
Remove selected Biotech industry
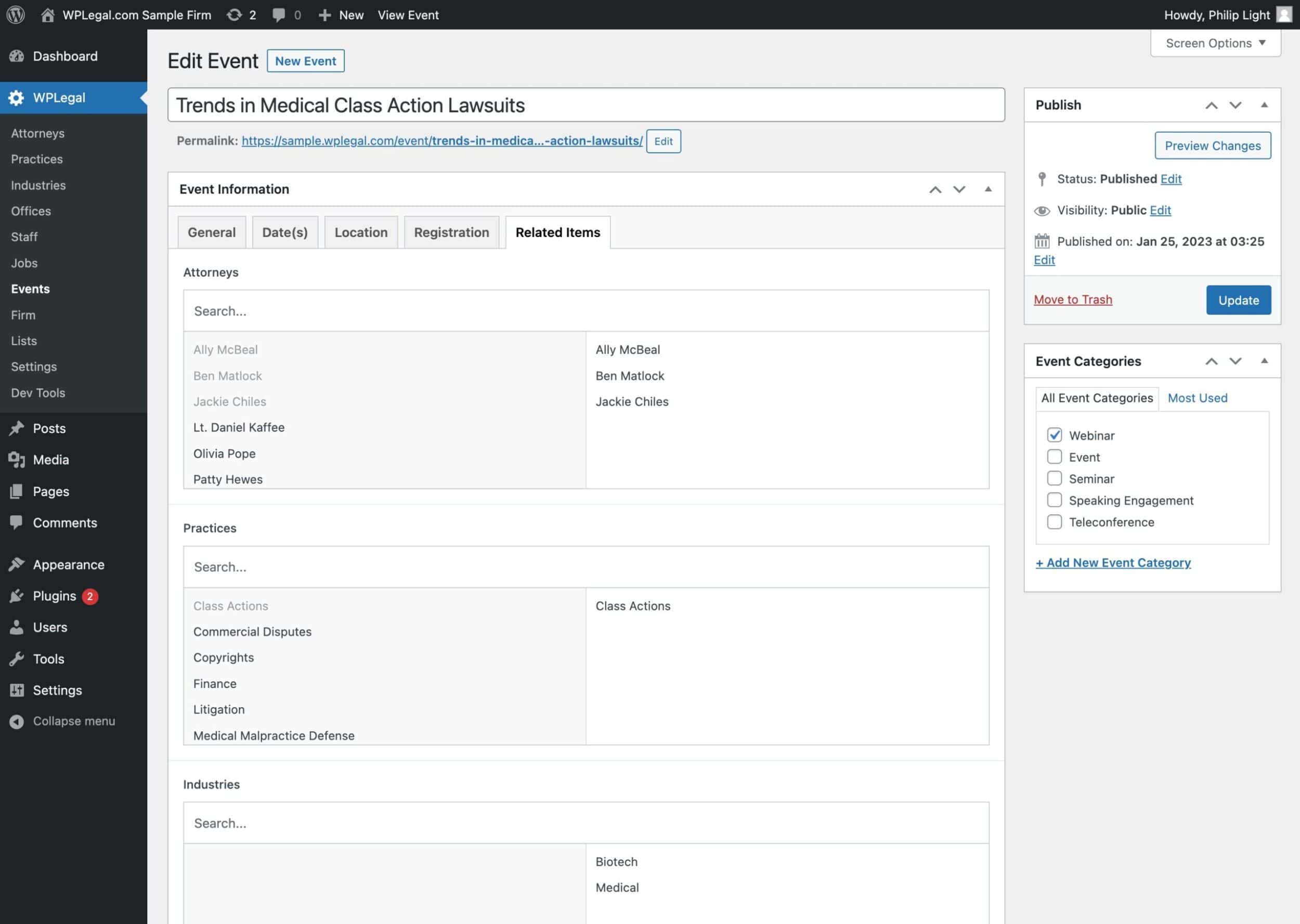[x=616, y=862]
